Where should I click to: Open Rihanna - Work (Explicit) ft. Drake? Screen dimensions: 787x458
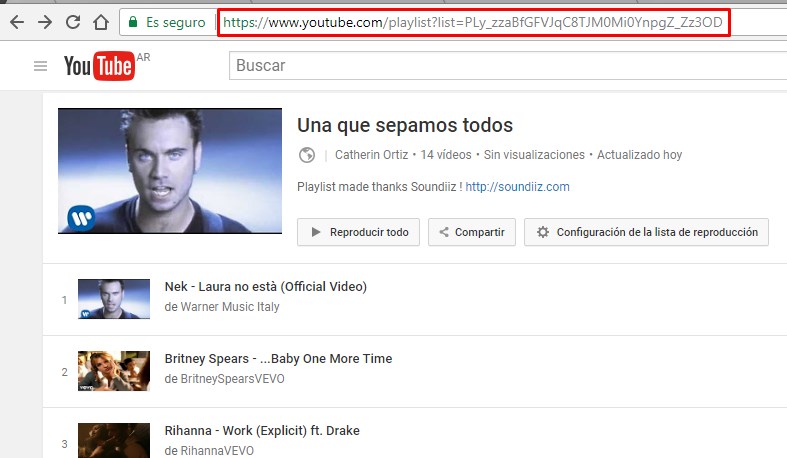click(x=262, y=431)
